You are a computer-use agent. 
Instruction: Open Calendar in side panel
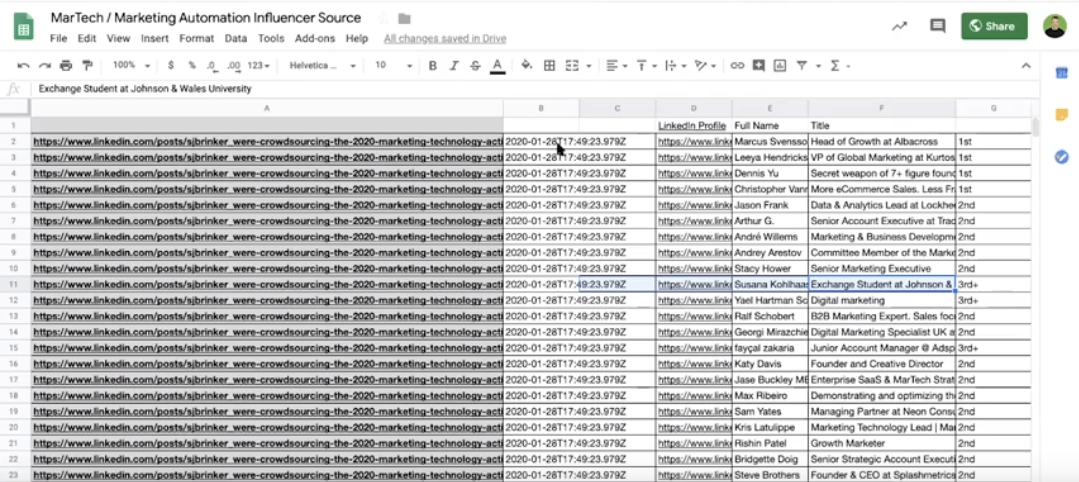(x=1061, y=73)
